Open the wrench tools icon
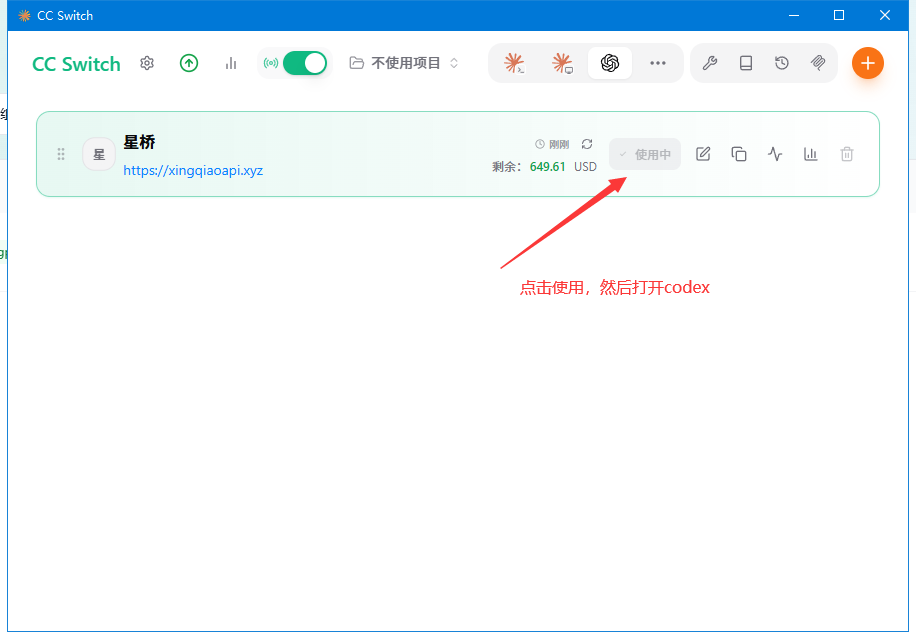The height and width of the screenshot is (639, 916). click(x=710, y=63)
